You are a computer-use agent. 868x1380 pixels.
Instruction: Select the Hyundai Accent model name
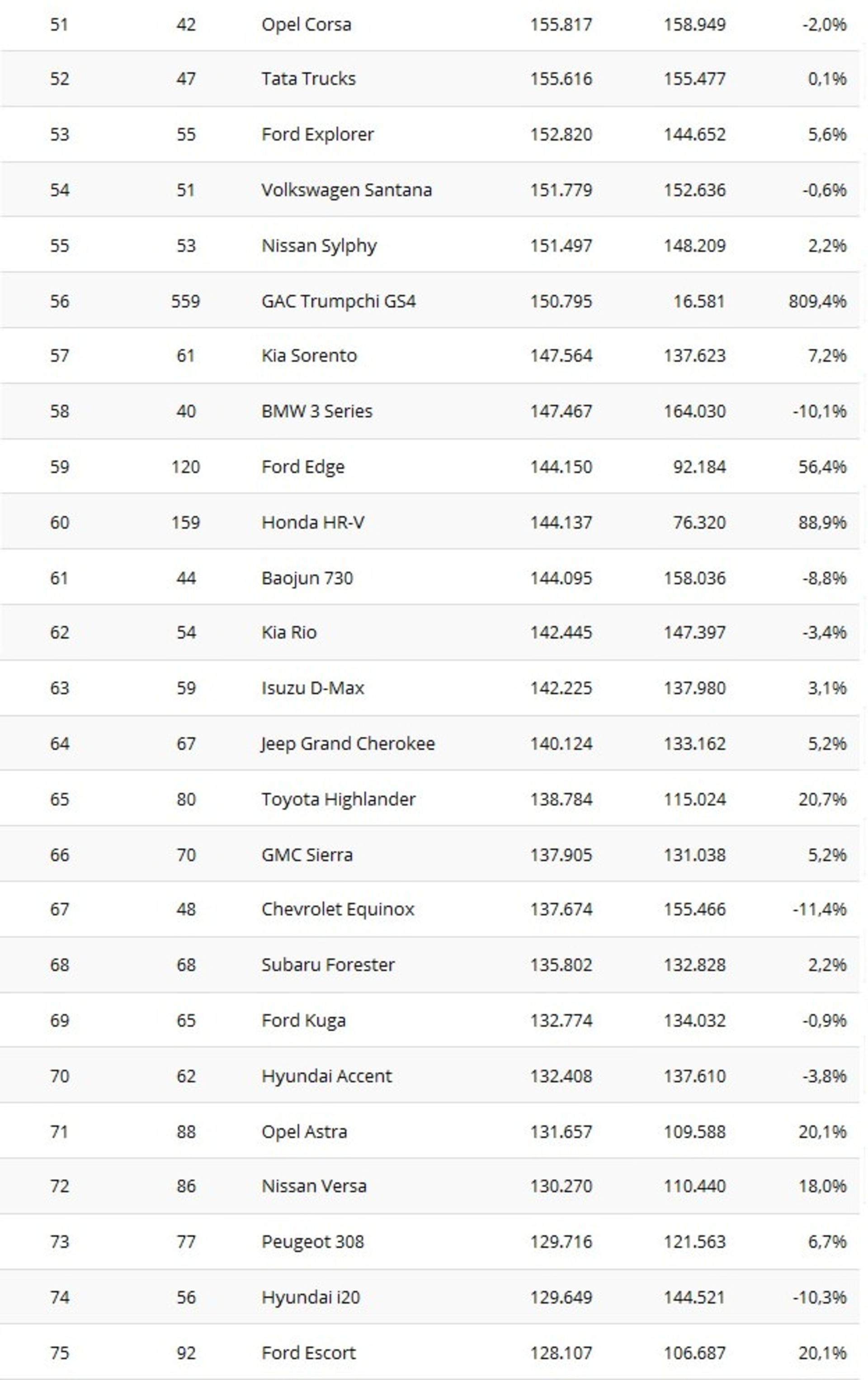click(326, 1076)
